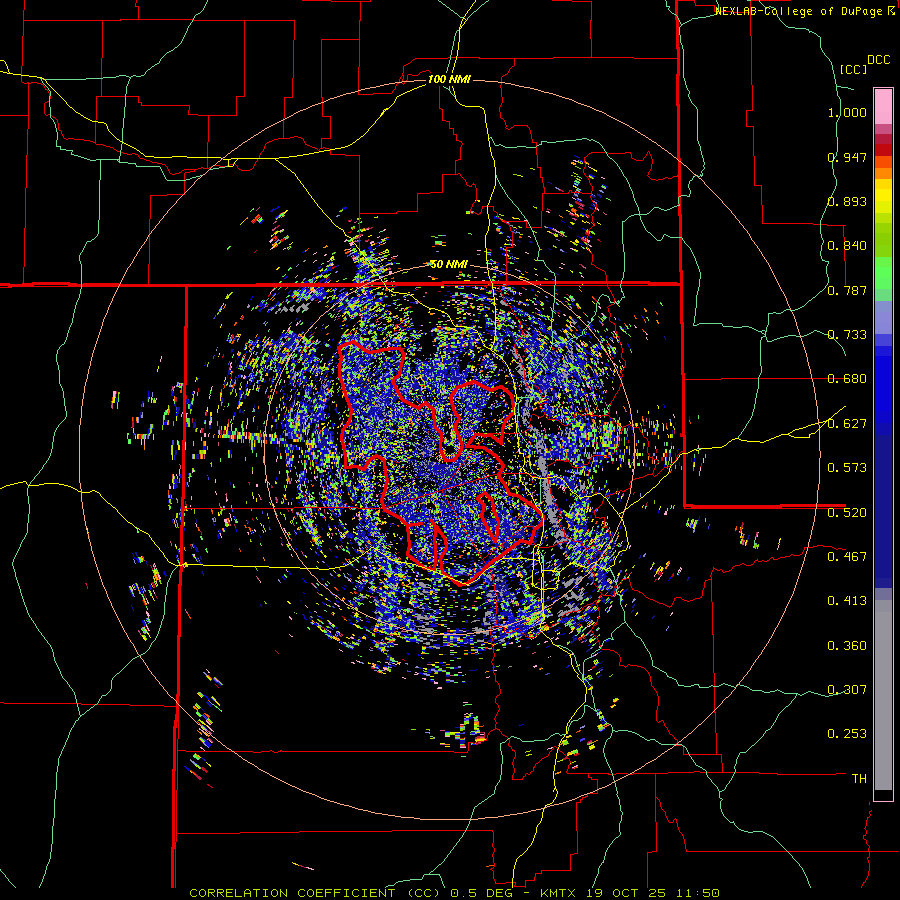
Task: Click the pink top segment of color bar
Action: [883, 106]
